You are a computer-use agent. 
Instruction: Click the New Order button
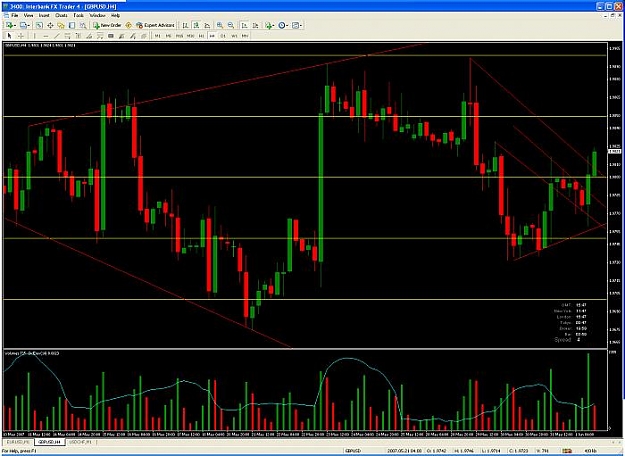point(107,25)
